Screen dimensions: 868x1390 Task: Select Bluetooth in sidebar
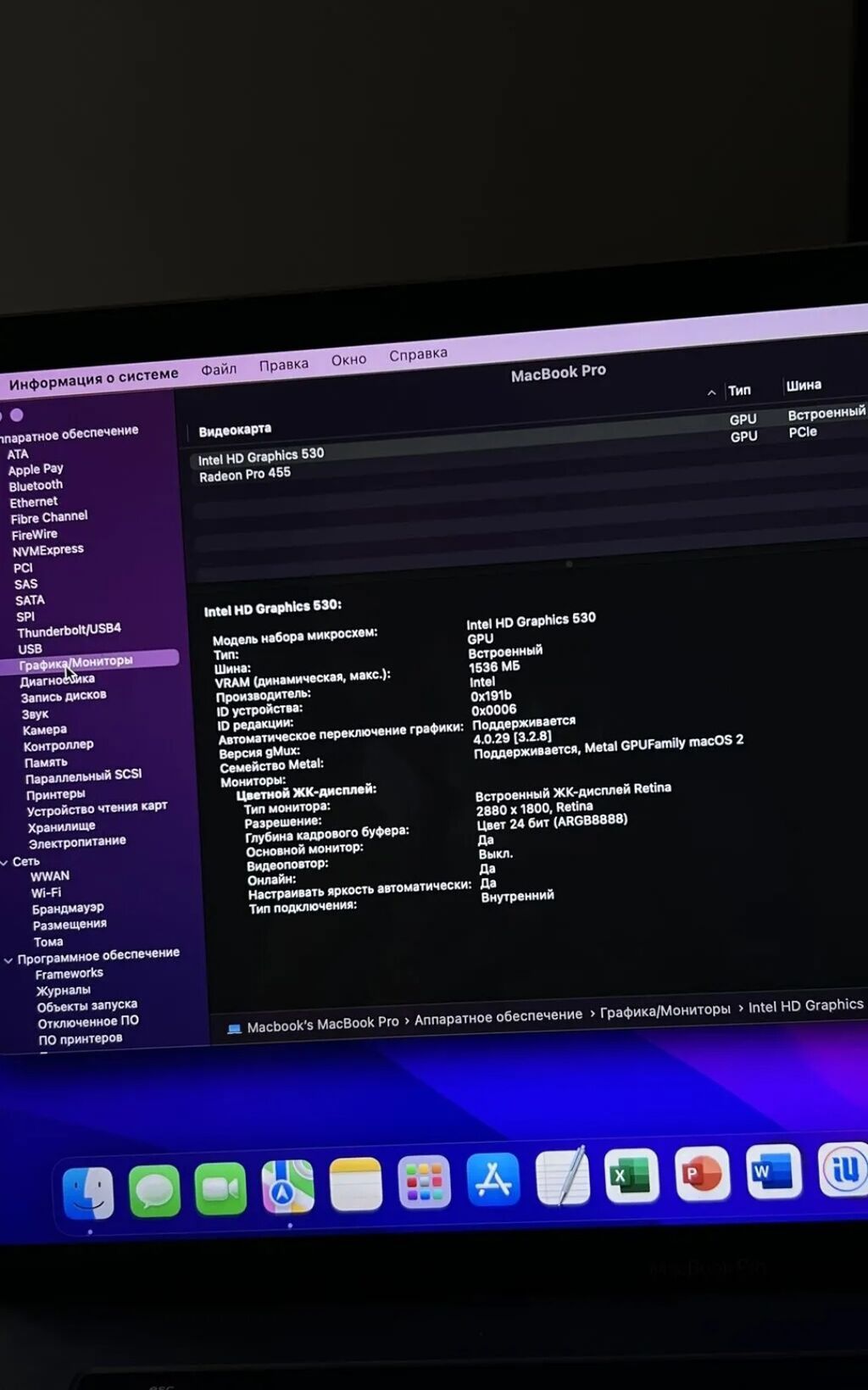tap(36, 486)
